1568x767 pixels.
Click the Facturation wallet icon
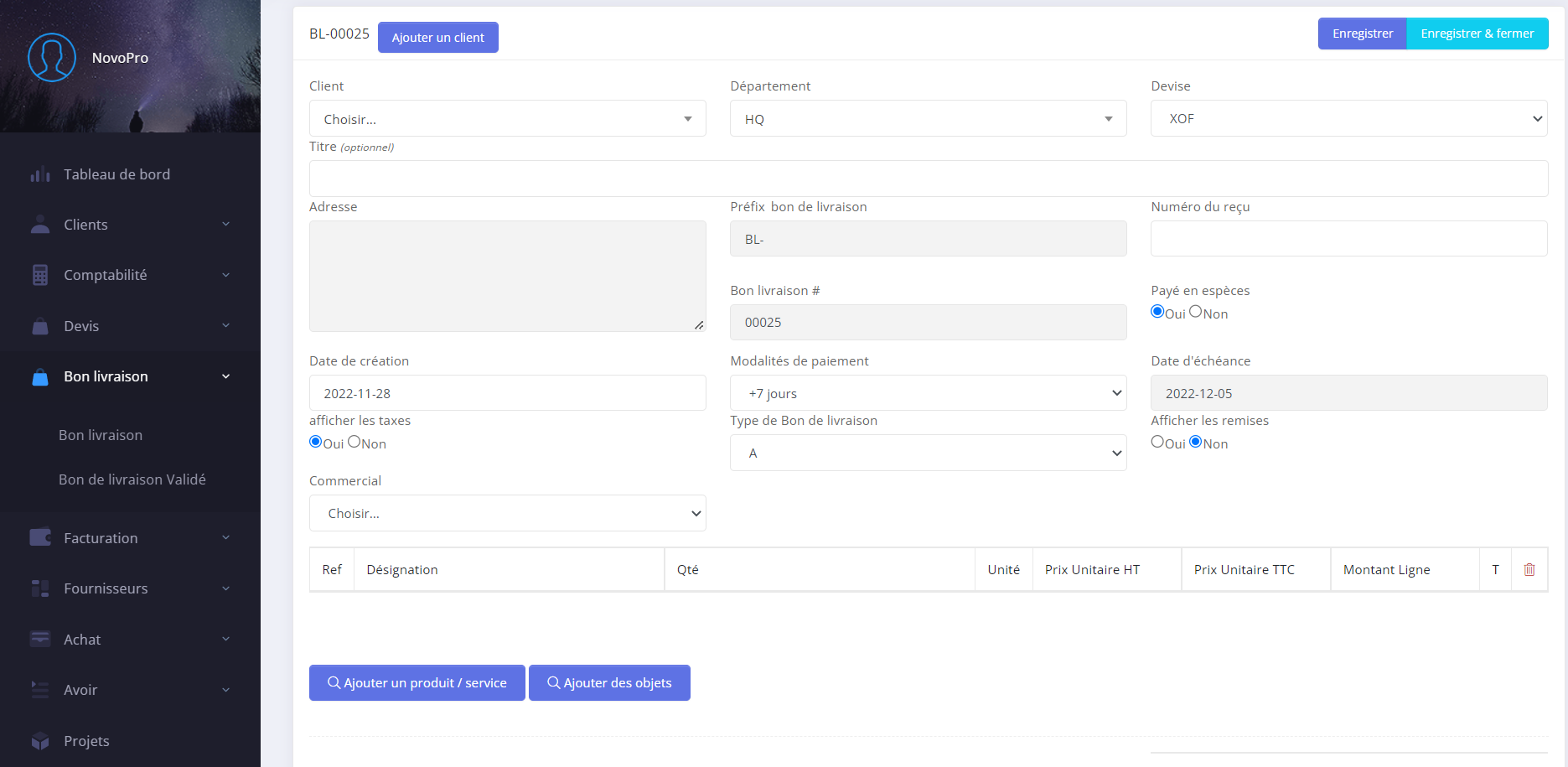[x=40, y=537]
